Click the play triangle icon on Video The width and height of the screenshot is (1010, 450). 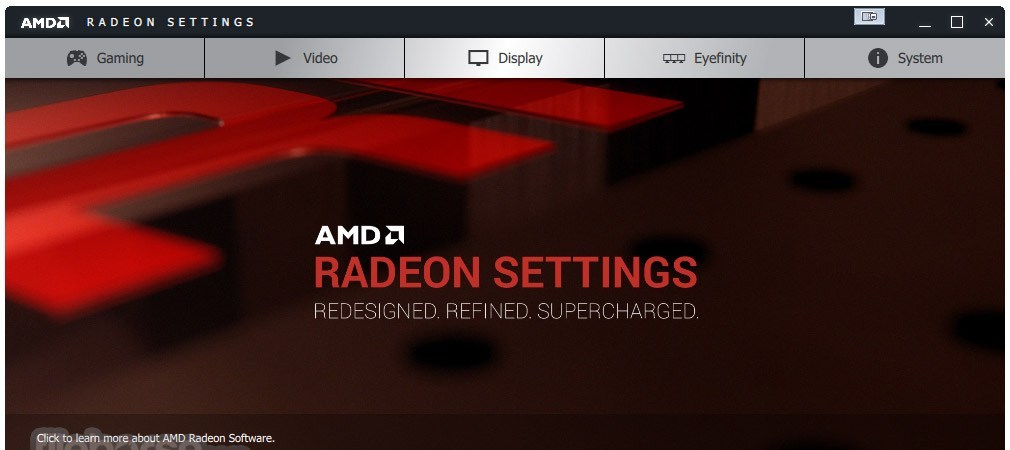click(282, 58)
